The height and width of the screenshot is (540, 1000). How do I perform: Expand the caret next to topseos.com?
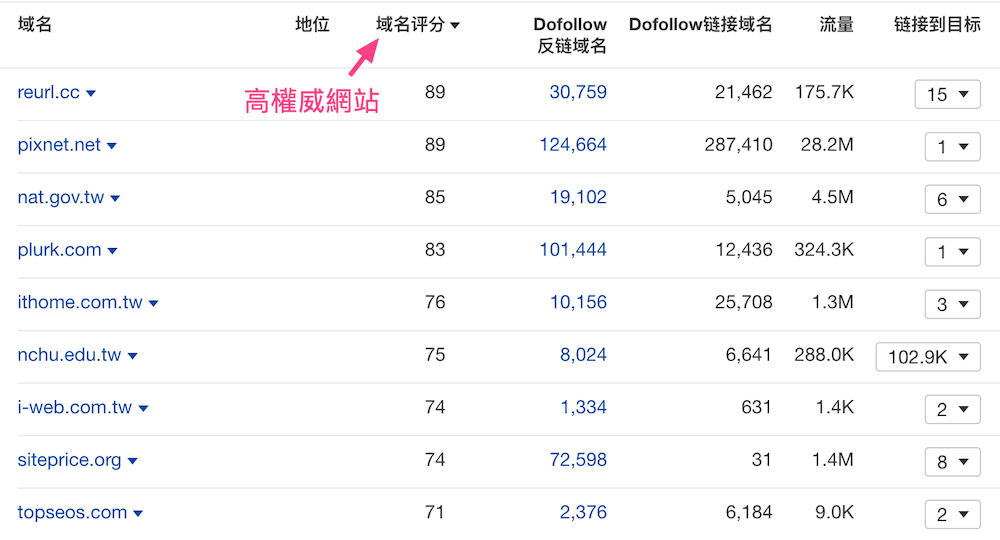click(138, 514)
